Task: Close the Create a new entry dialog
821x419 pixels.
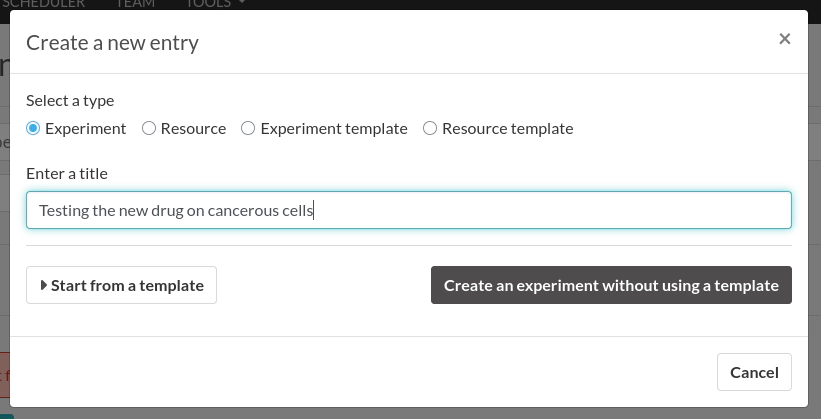Action: 784,39
